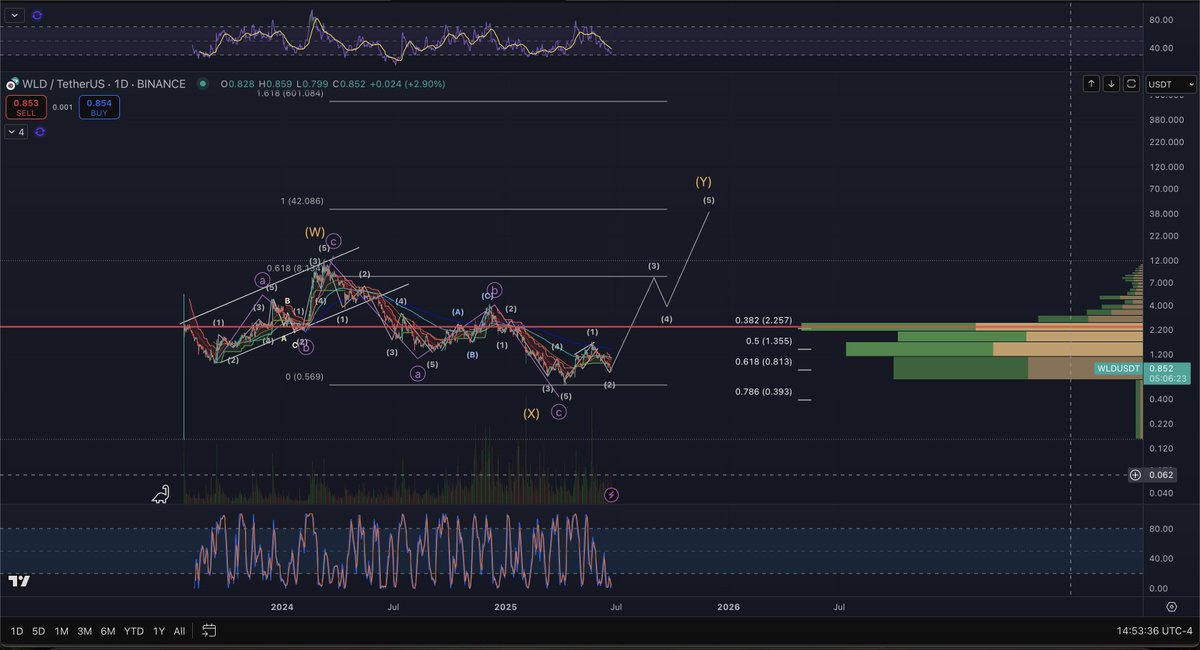Screen dimensions: 1200x650
Task: Click the (5) label under wave (Y)
Action: (x=709, y=201)
